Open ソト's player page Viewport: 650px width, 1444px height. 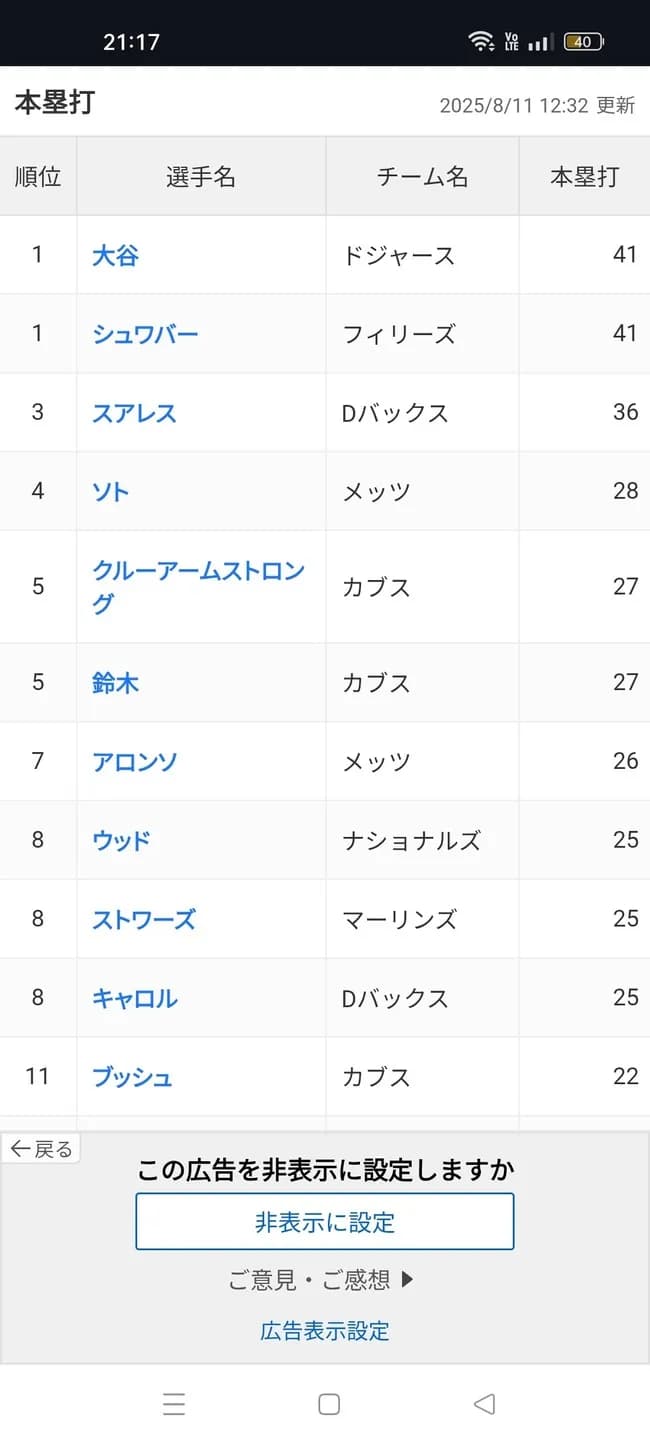tap(110, 492)
